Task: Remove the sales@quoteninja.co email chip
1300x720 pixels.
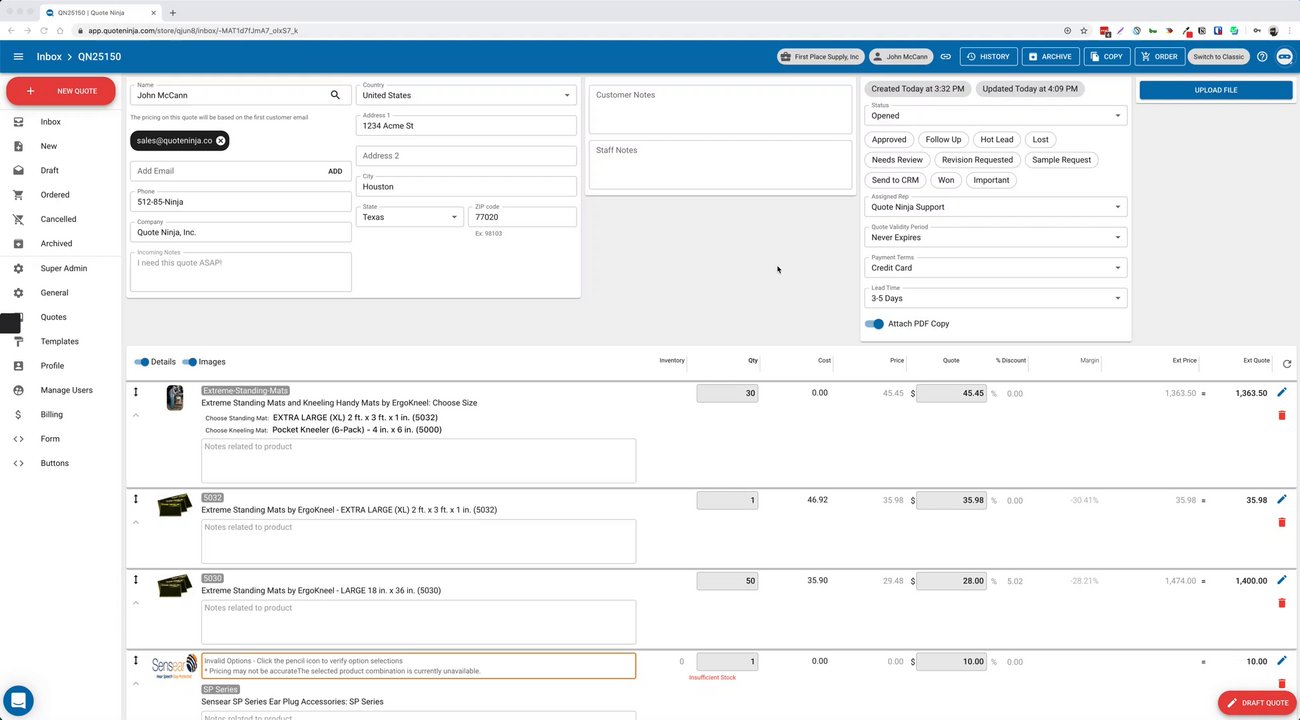Action: [221, 141]
